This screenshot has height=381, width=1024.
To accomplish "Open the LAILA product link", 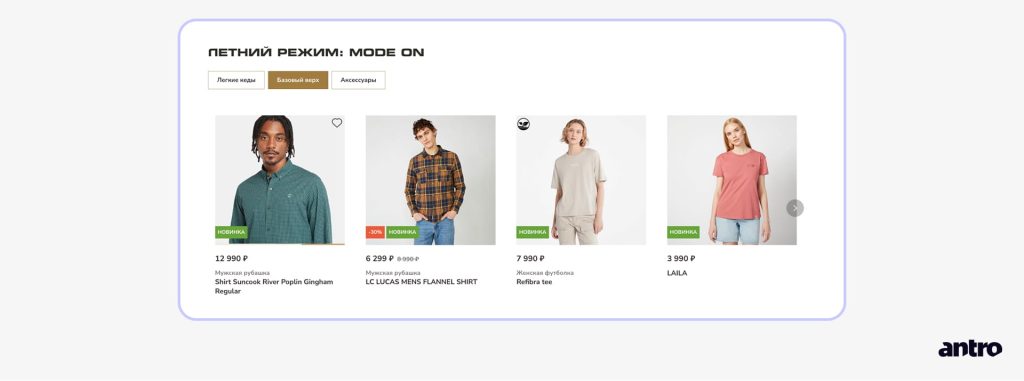I will [677, 273].
